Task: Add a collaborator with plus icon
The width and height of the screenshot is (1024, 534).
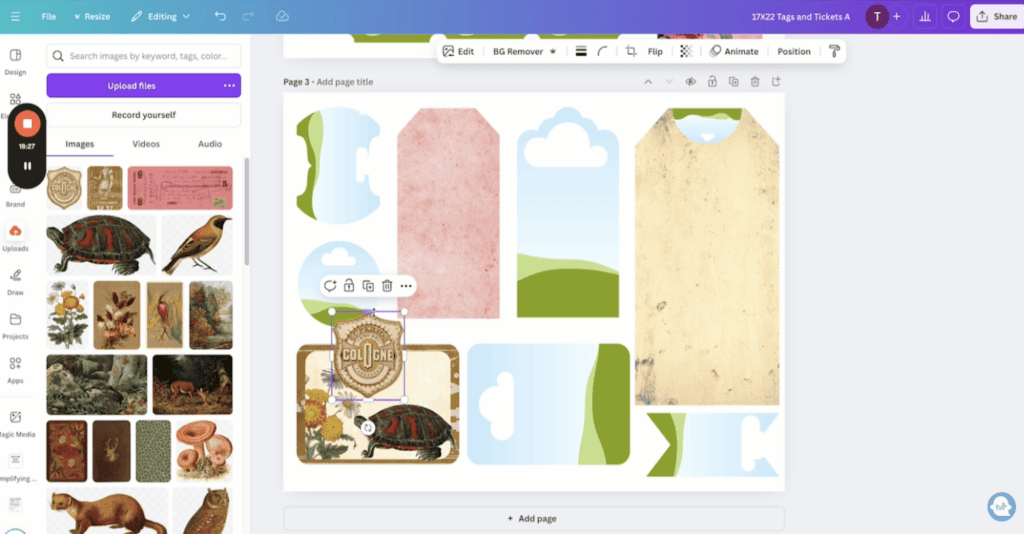Action: pos(897,17)
